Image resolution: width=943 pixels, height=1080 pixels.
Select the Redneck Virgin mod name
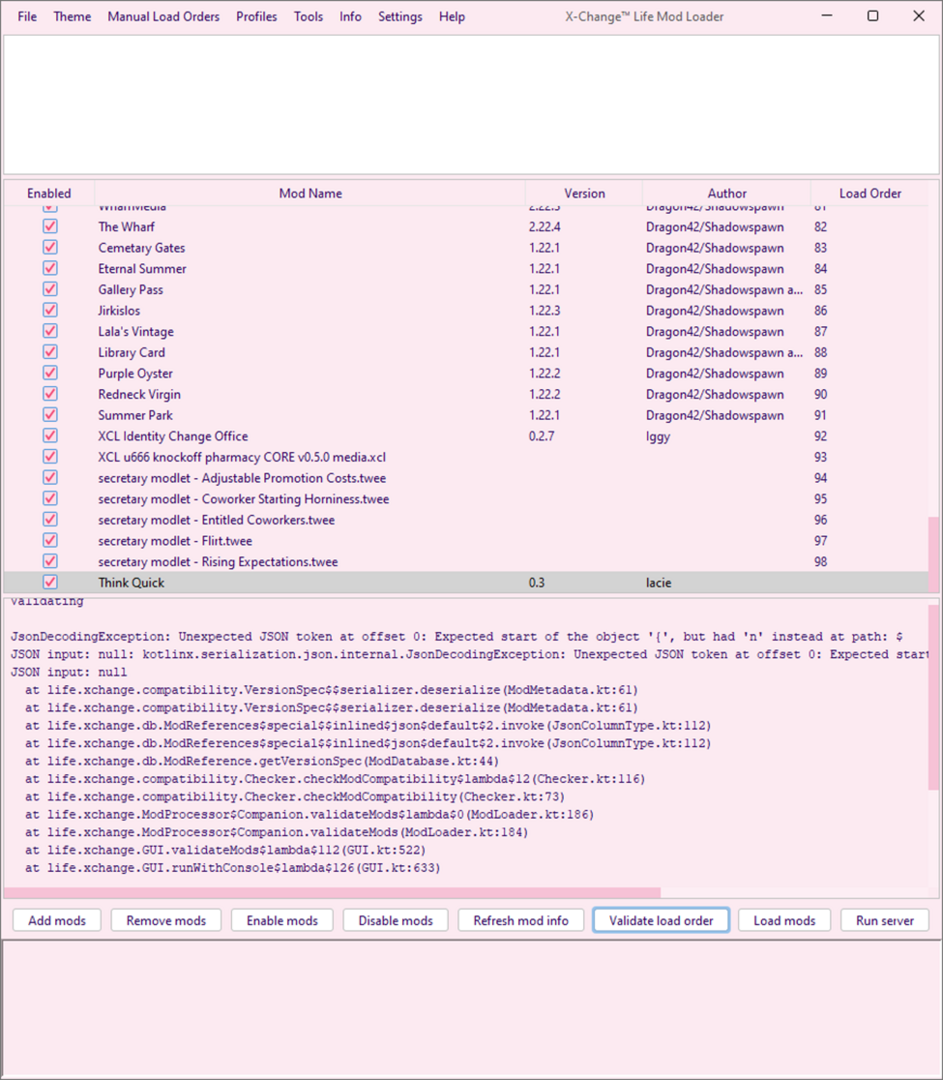tap(139, 395)
